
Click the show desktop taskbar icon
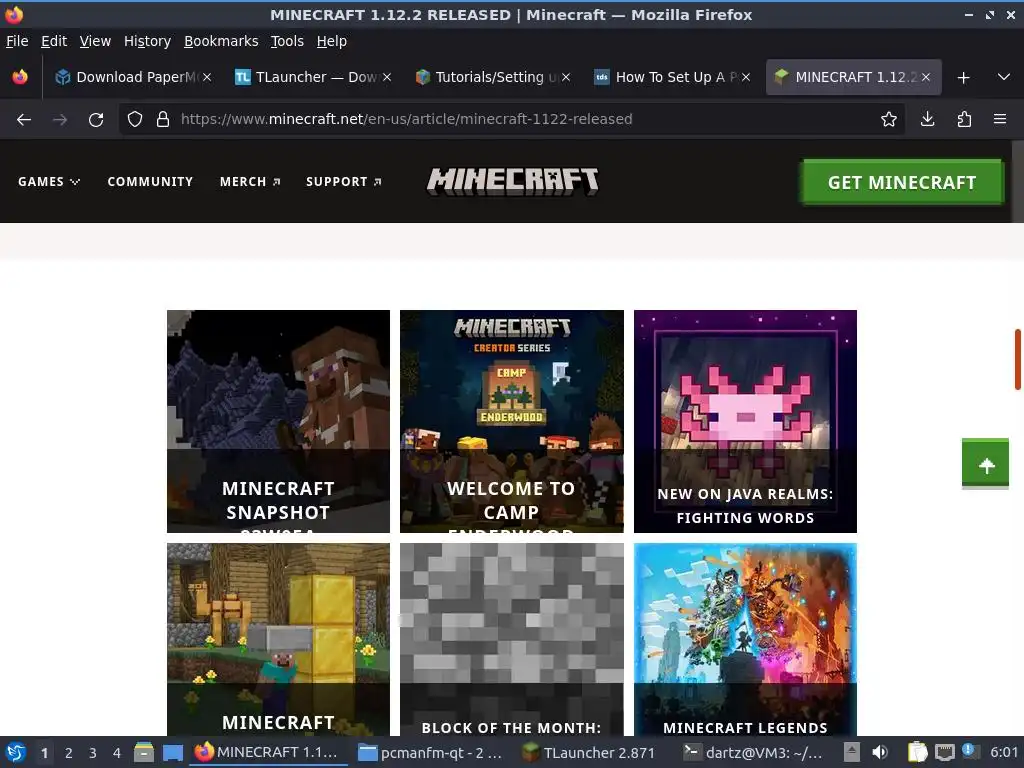pyautogui.click(x=172, y=752)
